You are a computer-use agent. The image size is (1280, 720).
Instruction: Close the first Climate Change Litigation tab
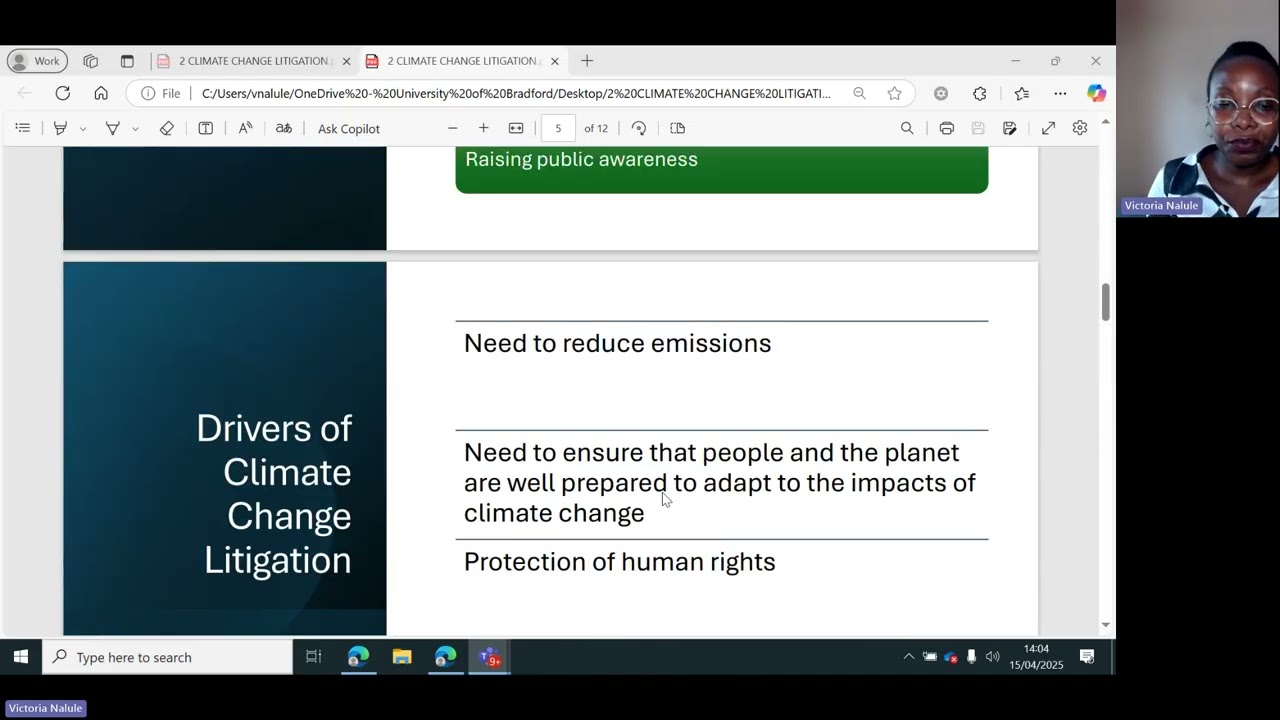coord(347,61)
